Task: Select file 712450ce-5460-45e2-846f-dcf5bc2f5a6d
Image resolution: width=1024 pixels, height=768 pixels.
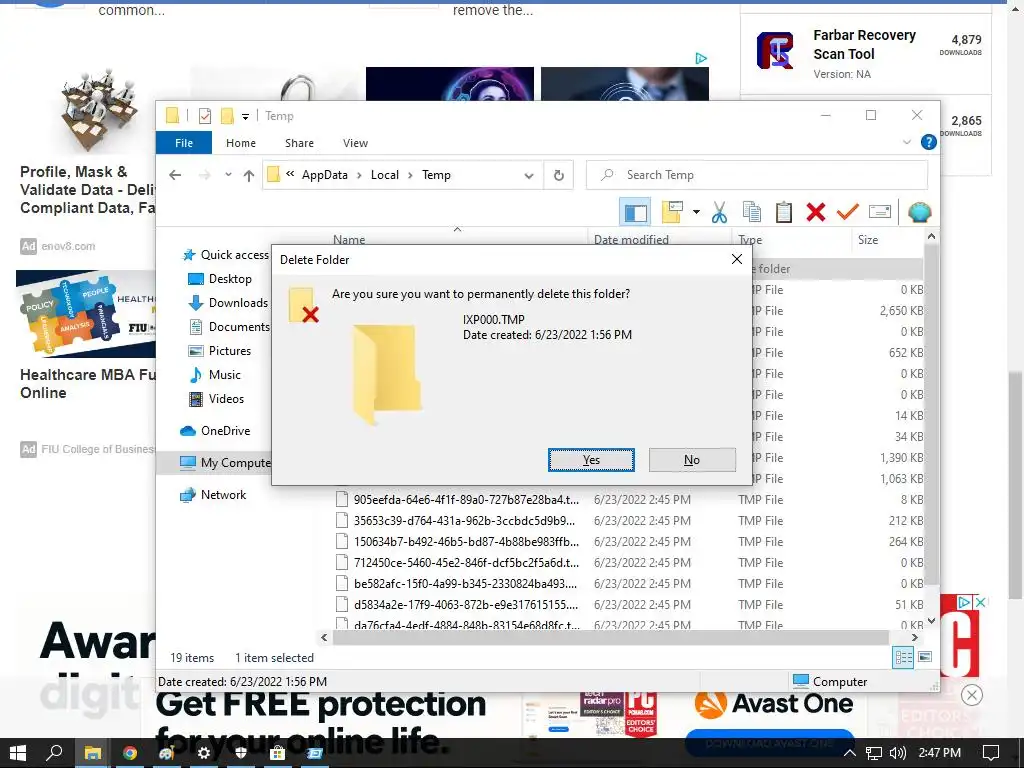Action: pos(466,562)
